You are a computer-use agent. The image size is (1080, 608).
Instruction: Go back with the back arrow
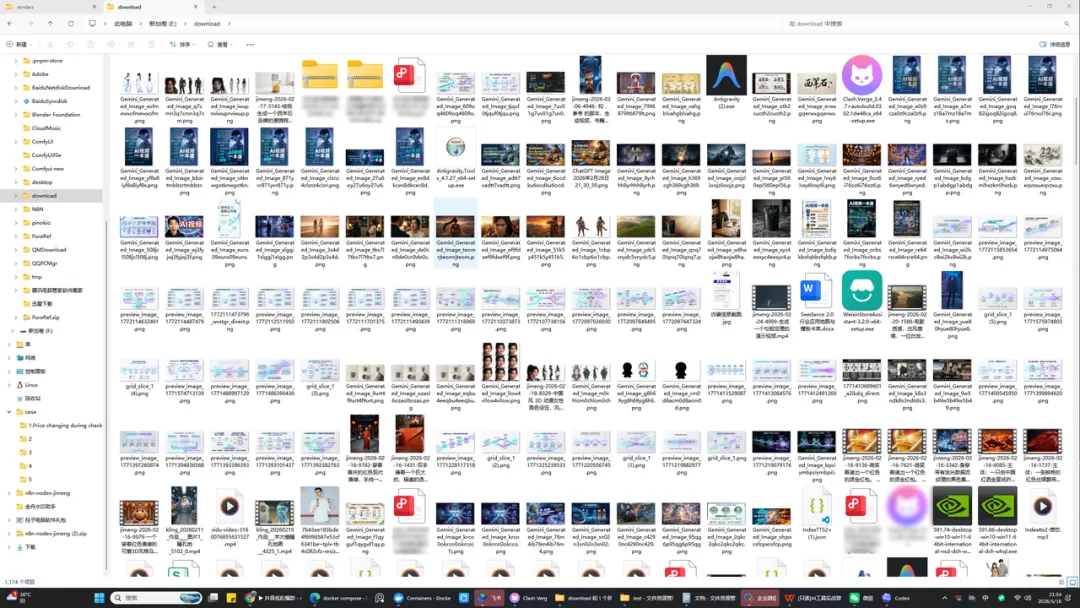coord(10,23)
